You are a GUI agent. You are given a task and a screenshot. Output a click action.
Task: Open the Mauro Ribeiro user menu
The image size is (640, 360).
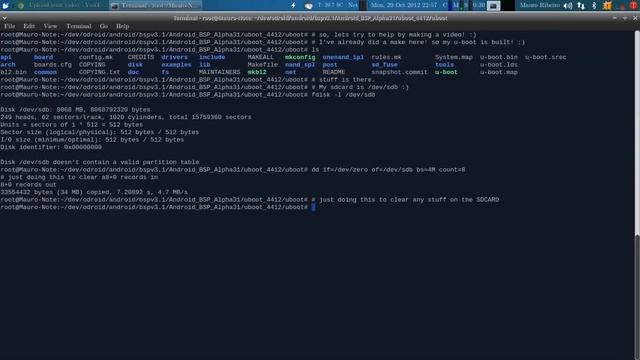(x=540, y=5)
